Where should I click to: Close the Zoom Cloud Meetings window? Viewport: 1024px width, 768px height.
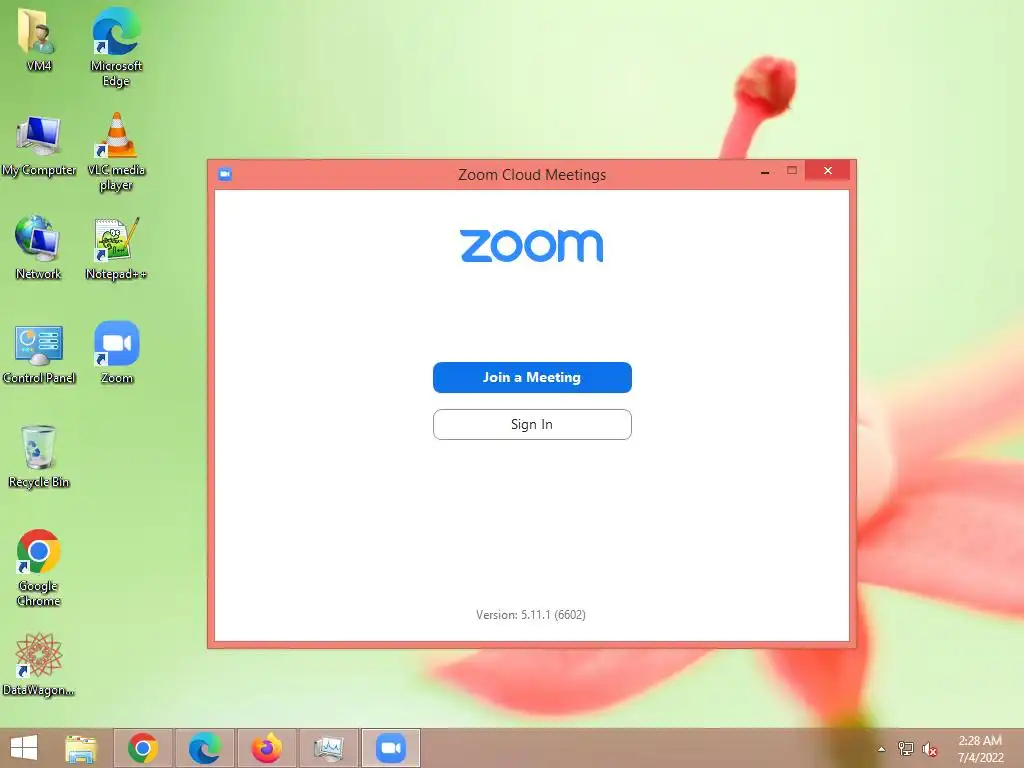(827, 170)
